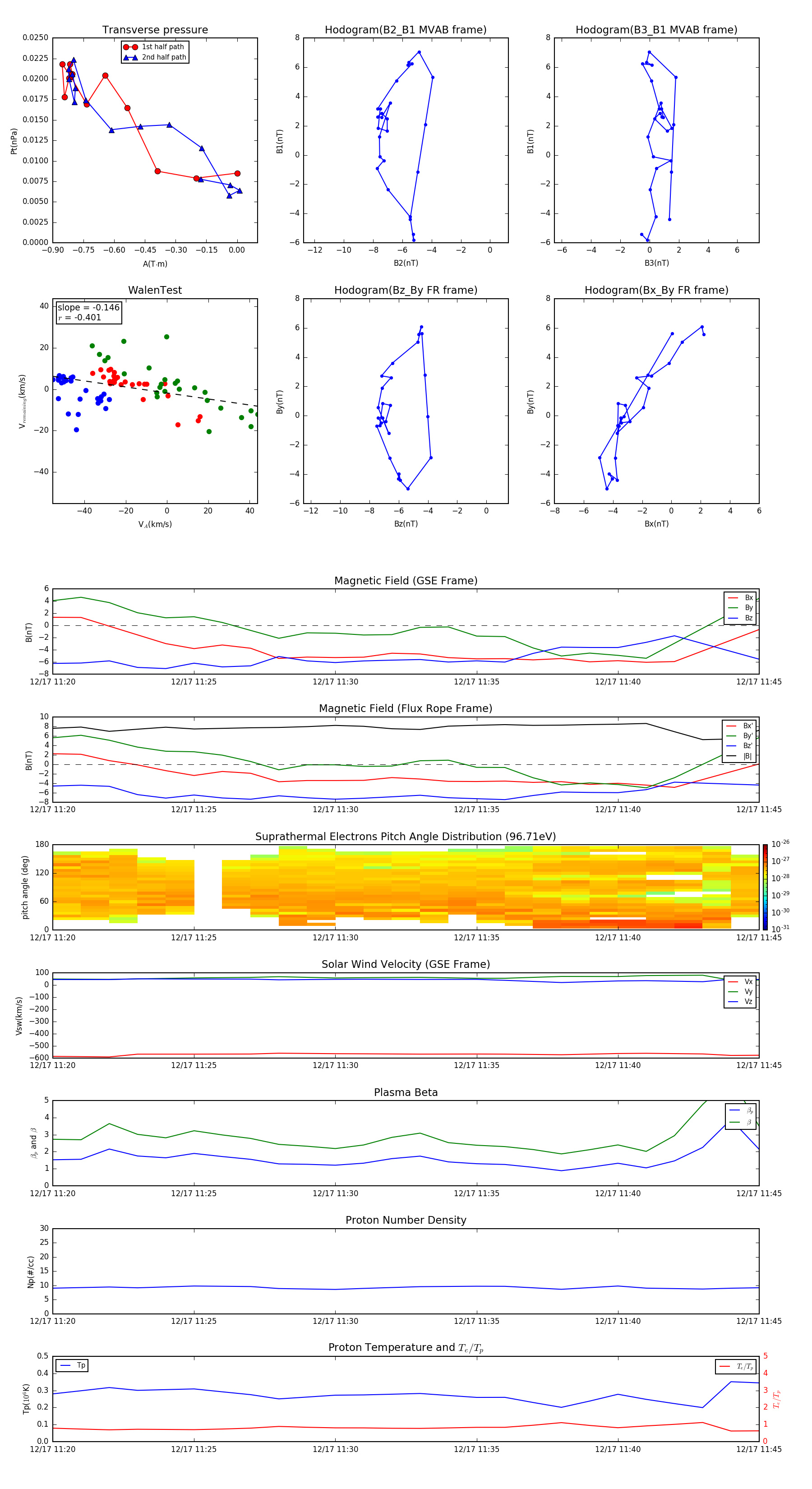
Task: Click the 'WalenTest' plot title
Action: click(155, 290)
